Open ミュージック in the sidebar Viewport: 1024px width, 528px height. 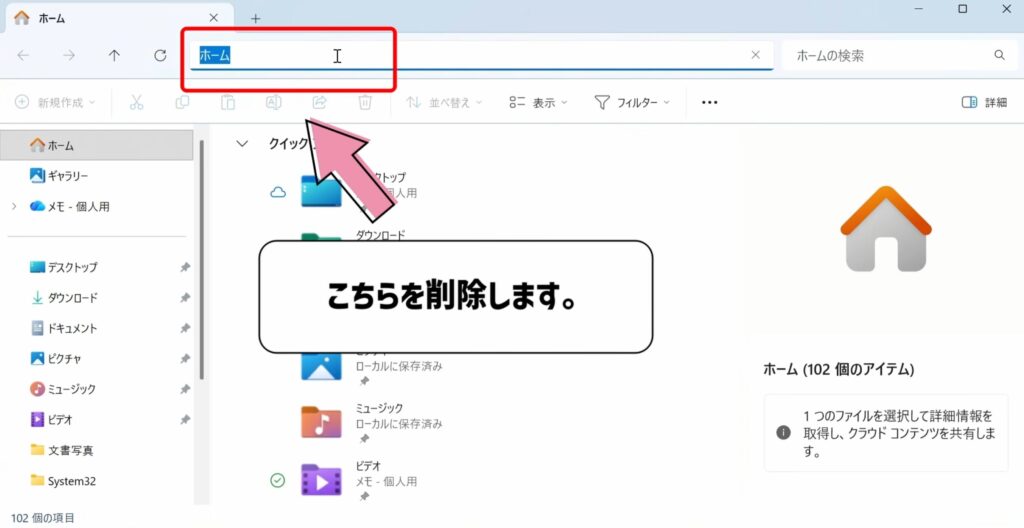point(63,389)
